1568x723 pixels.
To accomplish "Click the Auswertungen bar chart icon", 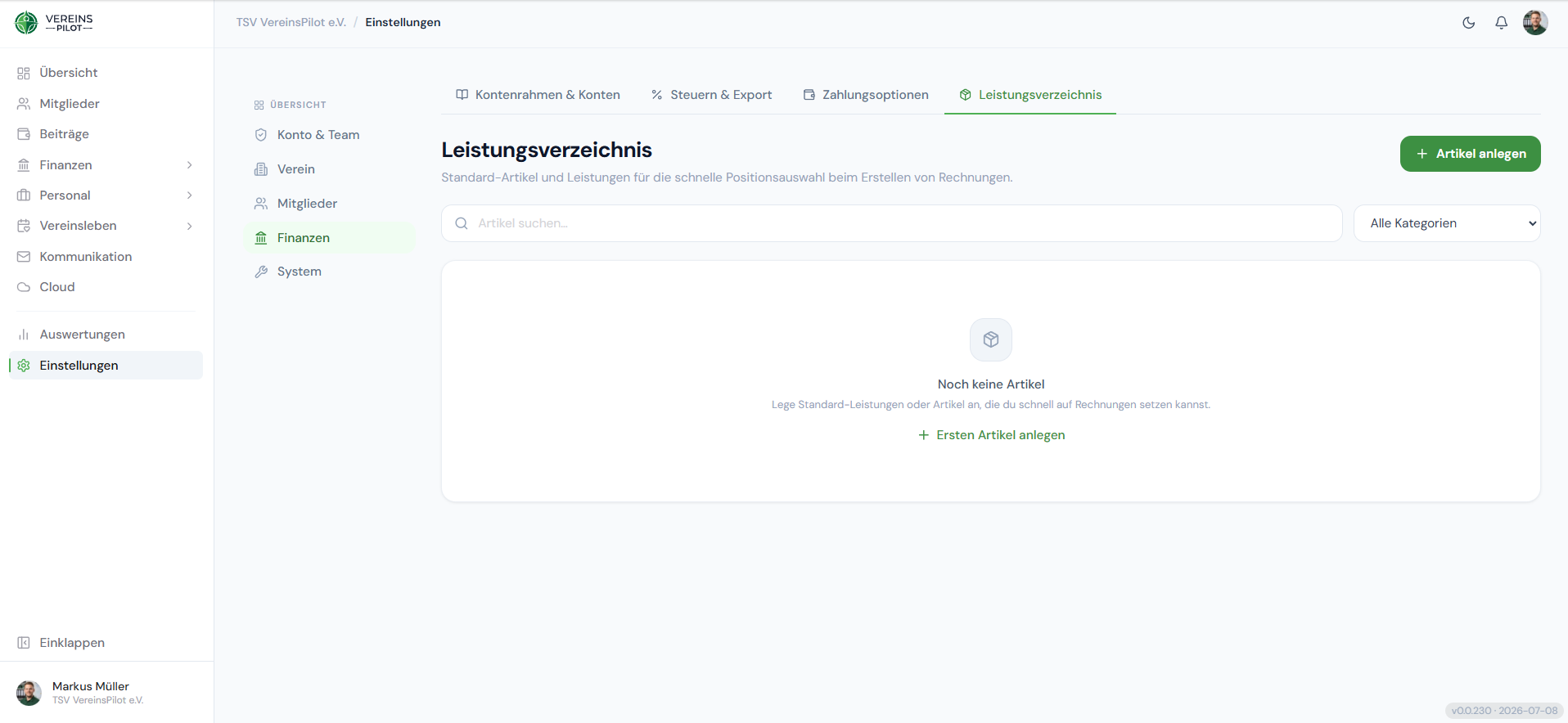I will (x=24, y=335).
